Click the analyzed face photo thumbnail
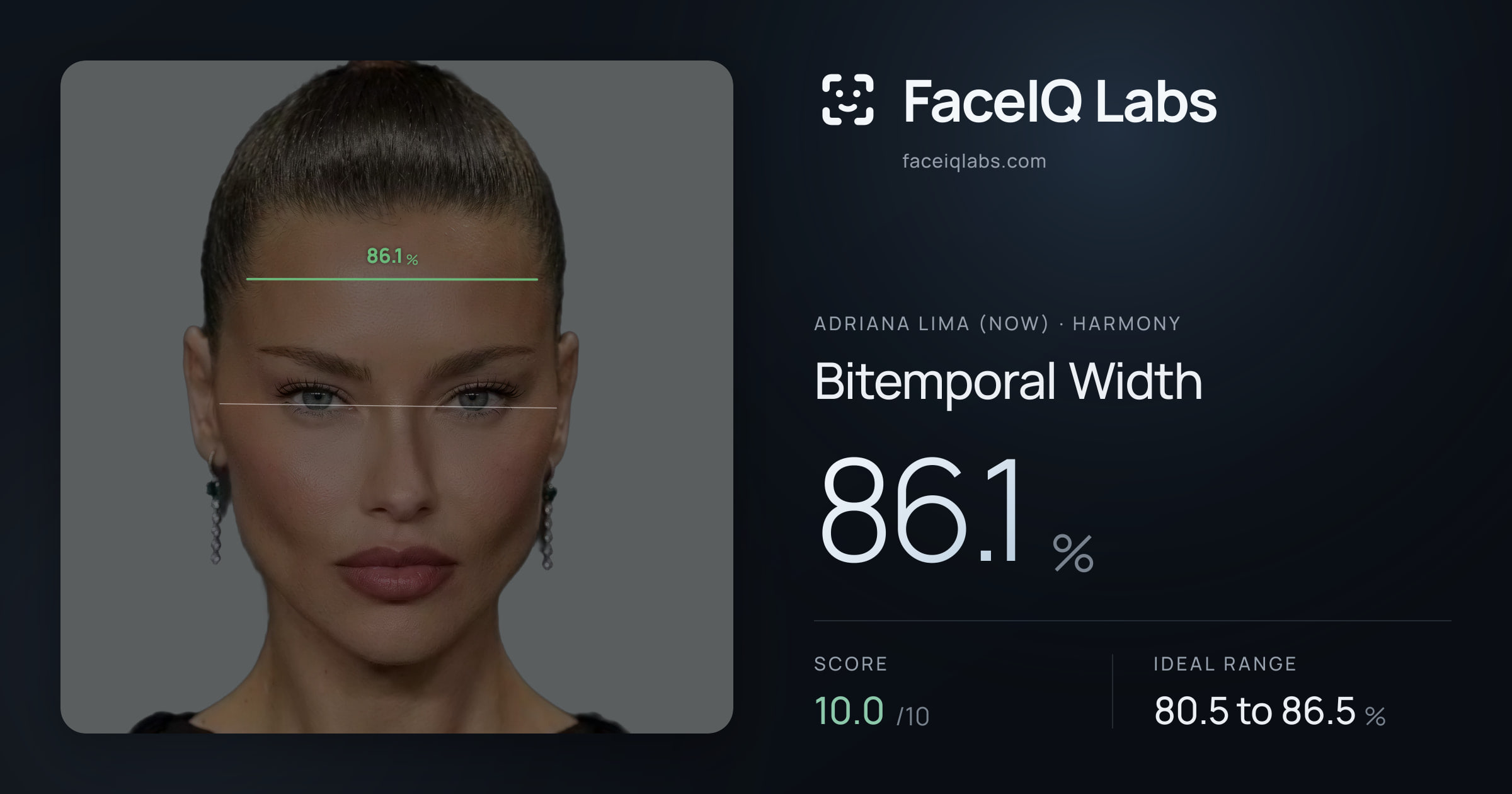1512x794 pixels. tap(397, 397)
